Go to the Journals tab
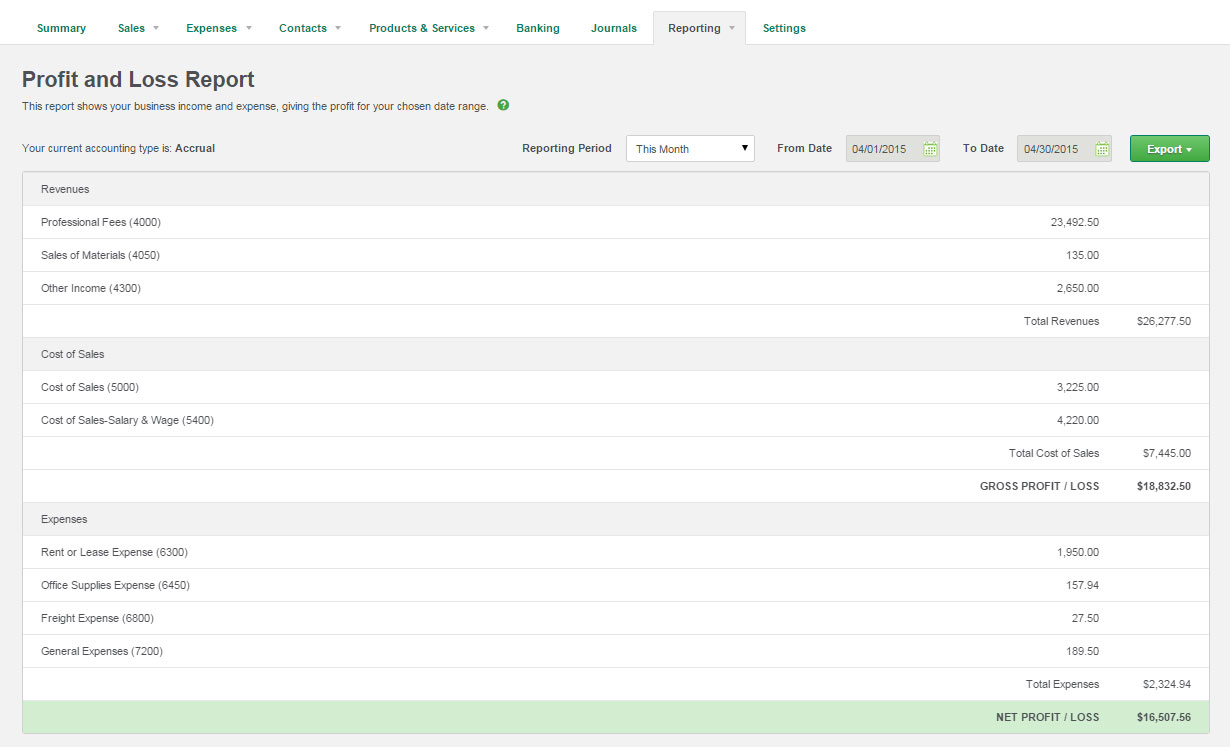 [x=613, y=28]
